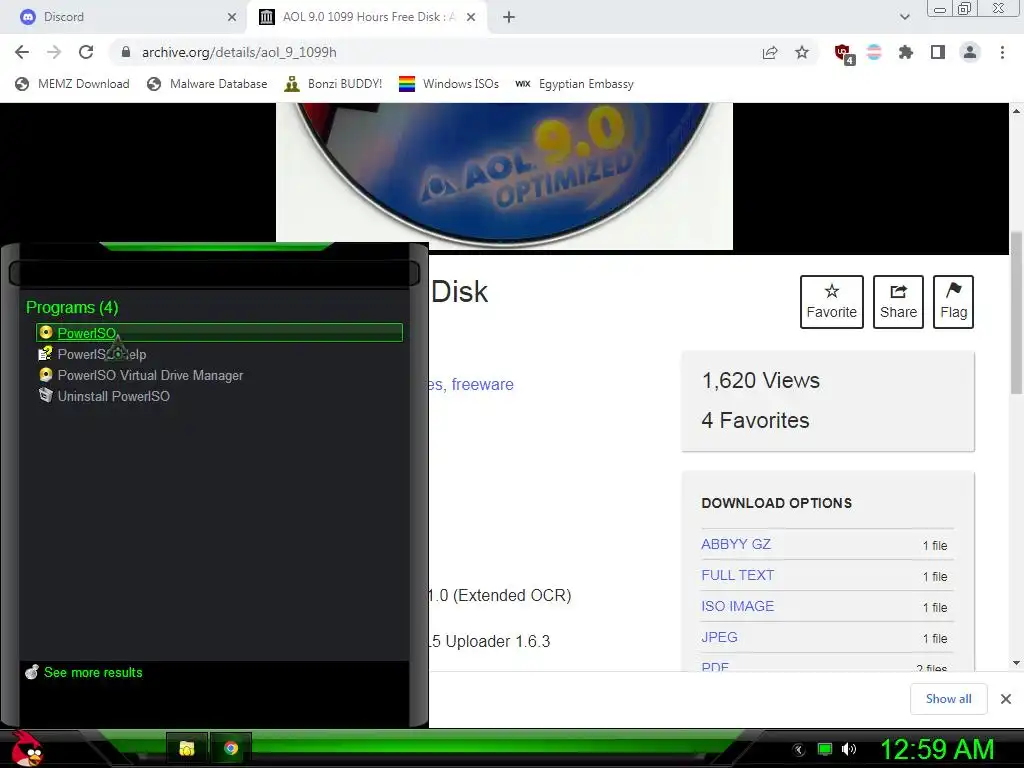Click the 1,620 Views text
This screenshot has width=1024, height=768.
pos(760,380)
